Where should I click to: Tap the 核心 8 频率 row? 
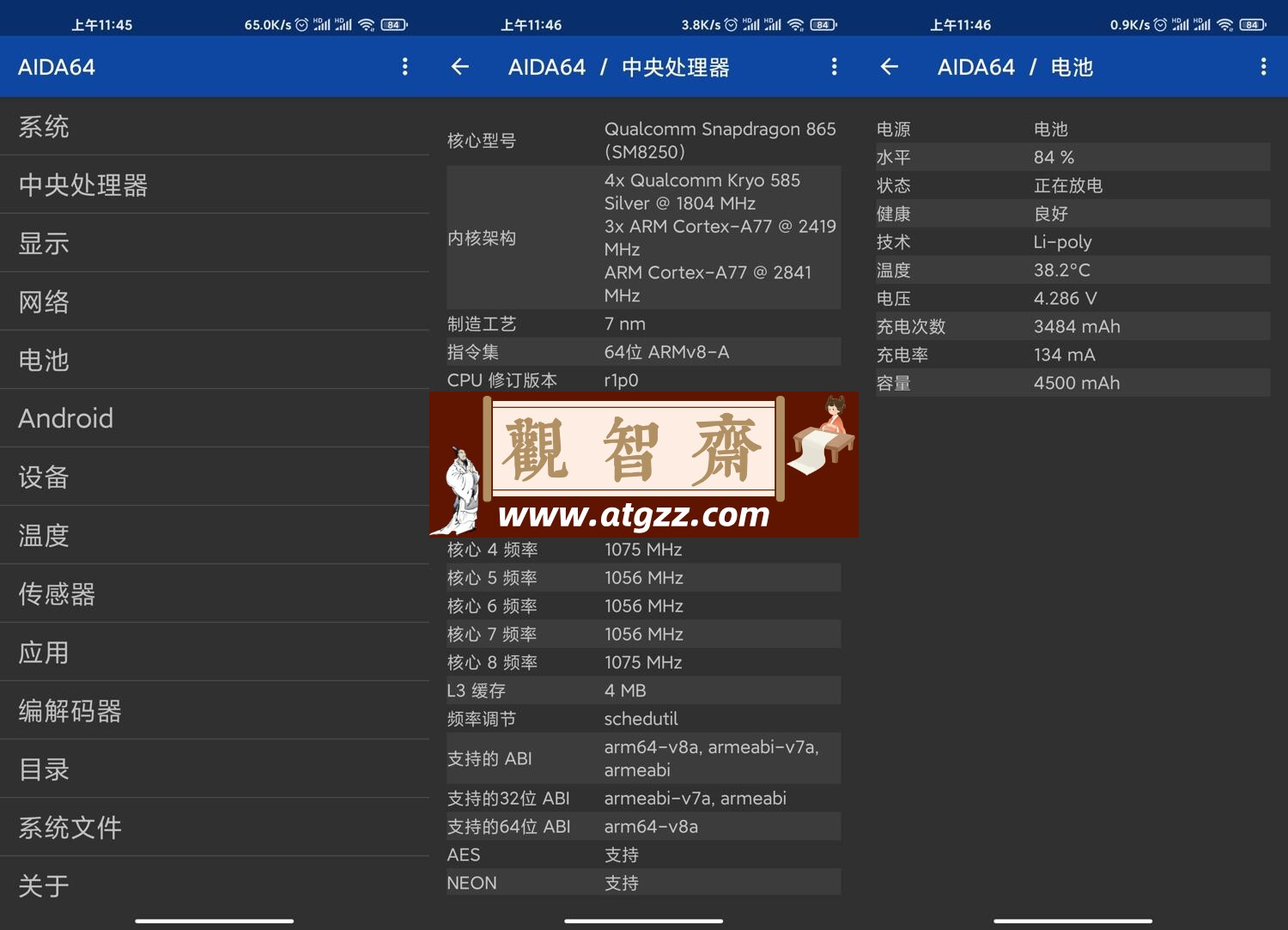coord(644,663)
